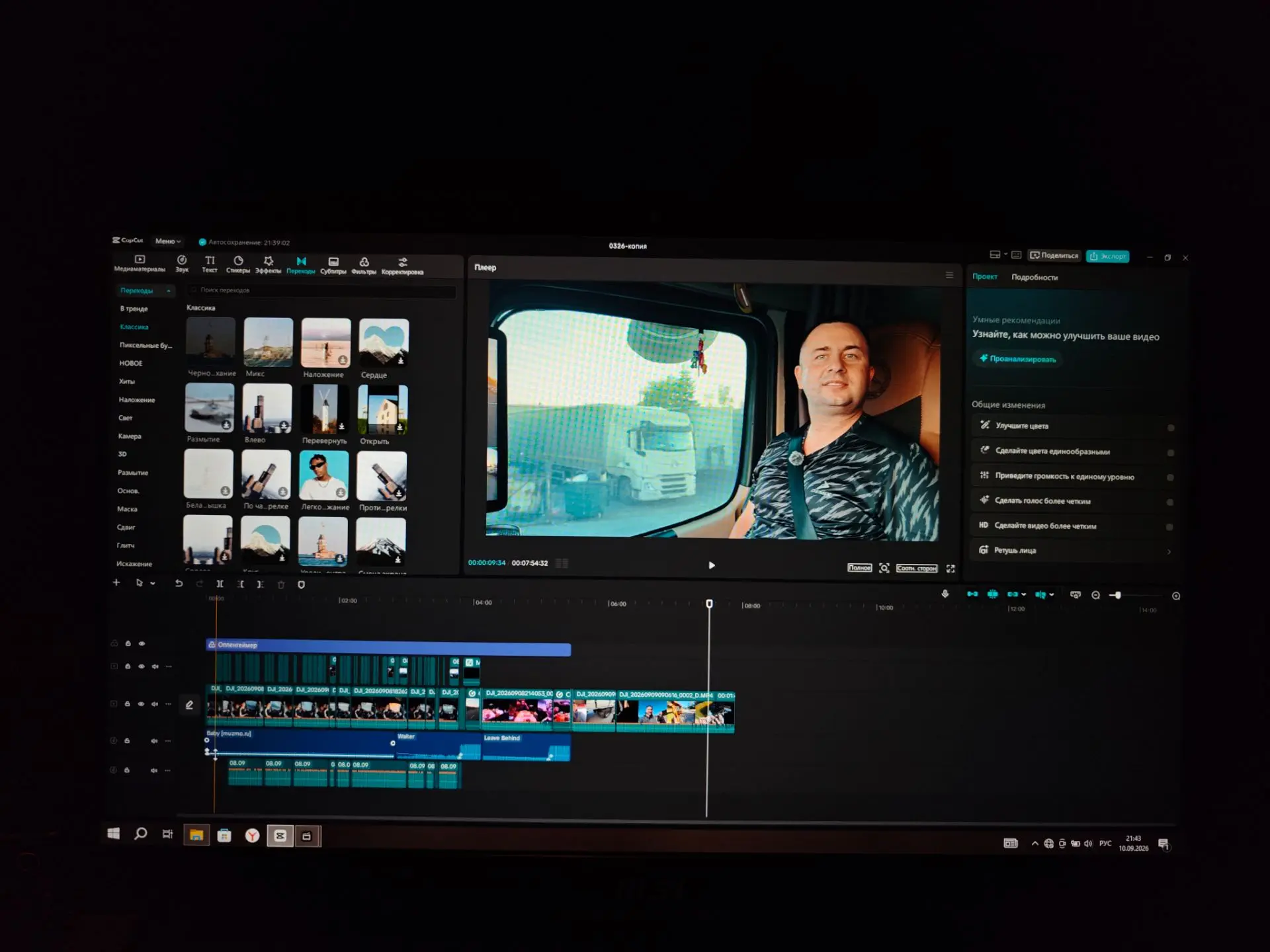Click the fullscreen icon in the player
Viewport: 1270px width, 952px height.
tap(951, 569)
